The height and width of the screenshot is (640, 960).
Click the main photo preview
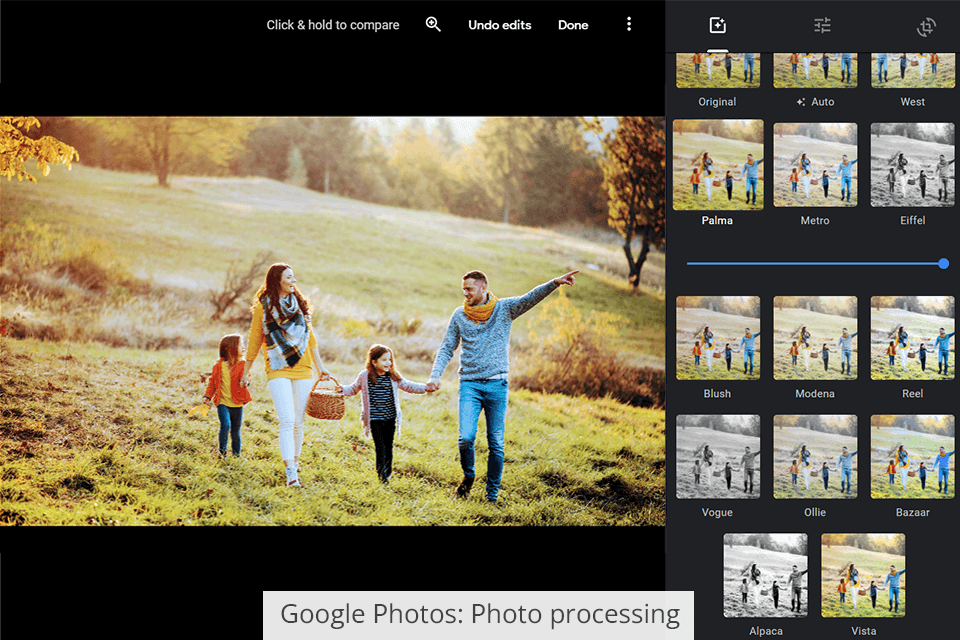[x=332, y=321]
